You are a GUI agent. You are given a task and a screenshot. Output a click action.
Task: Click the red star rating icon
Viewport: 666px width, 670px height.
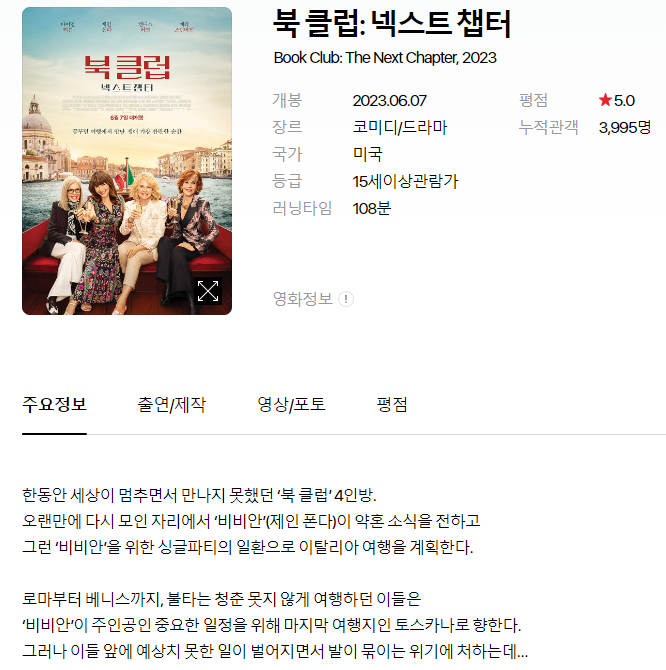(605, 100)
